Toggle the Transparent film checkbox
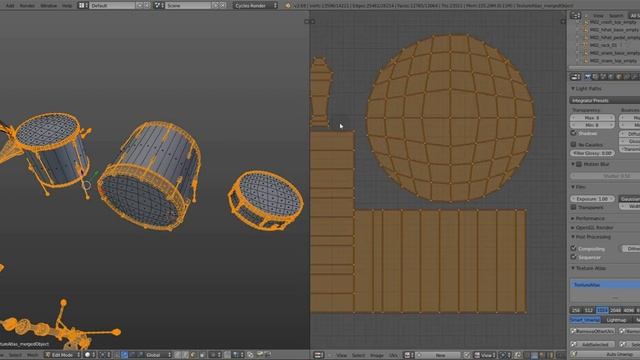 573,207
